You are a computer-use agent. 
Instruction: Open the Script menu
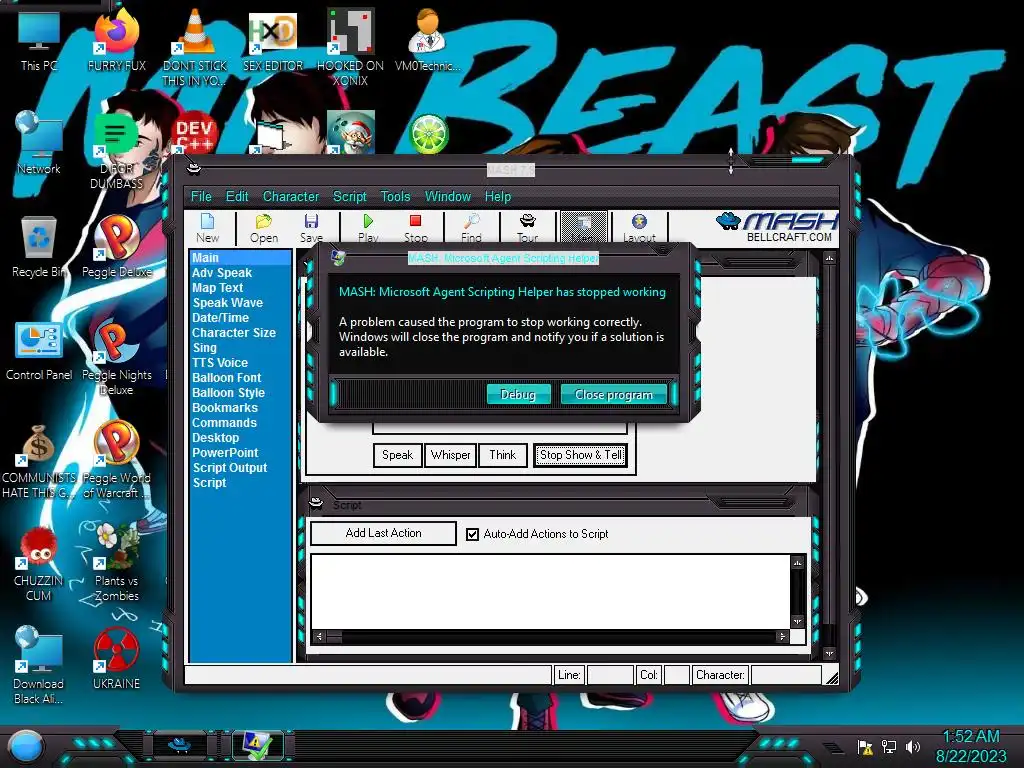pyautogui.click(x=349, y=197)
